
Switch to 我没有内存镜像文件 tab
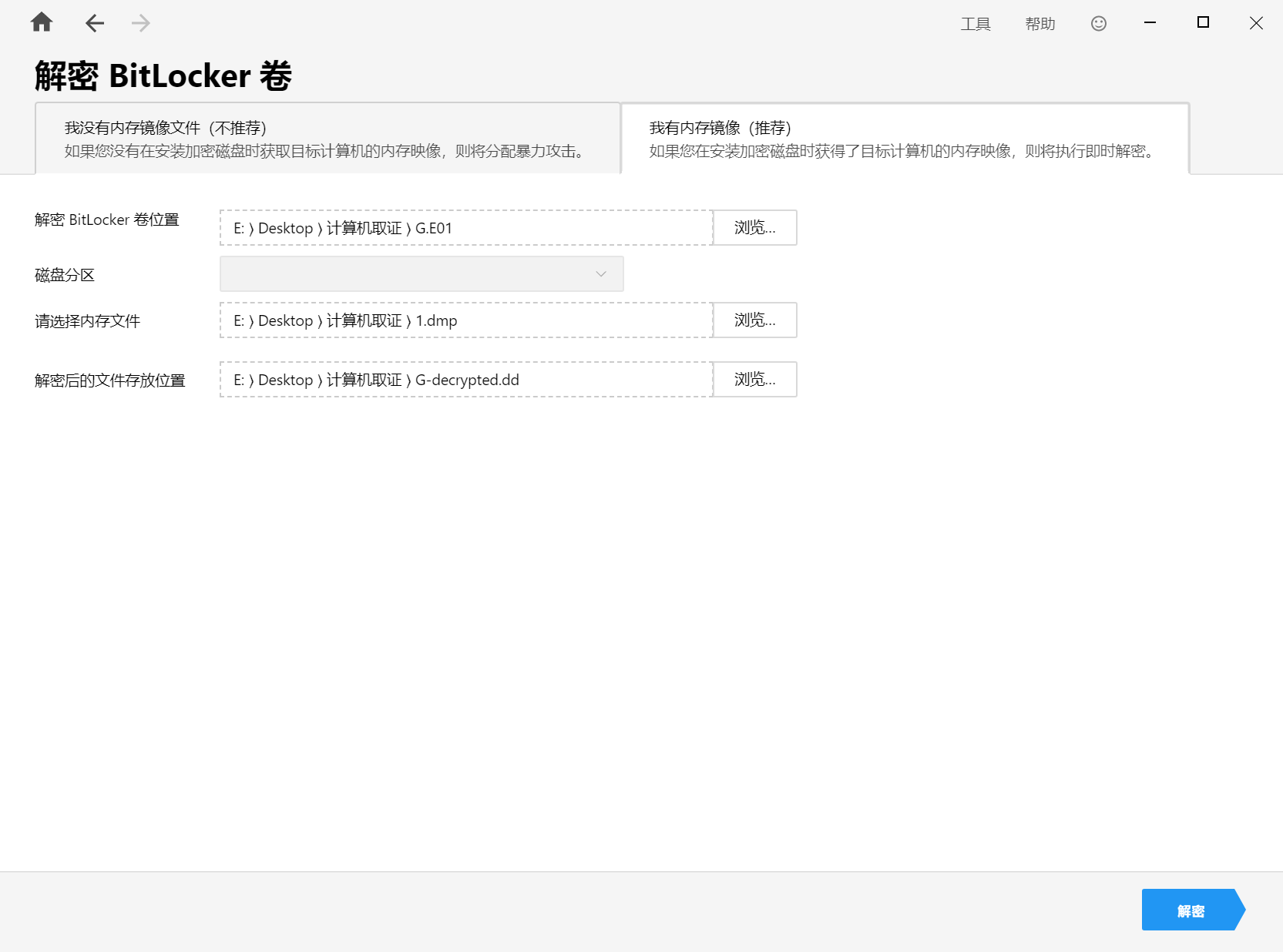[x=327, y=139]
